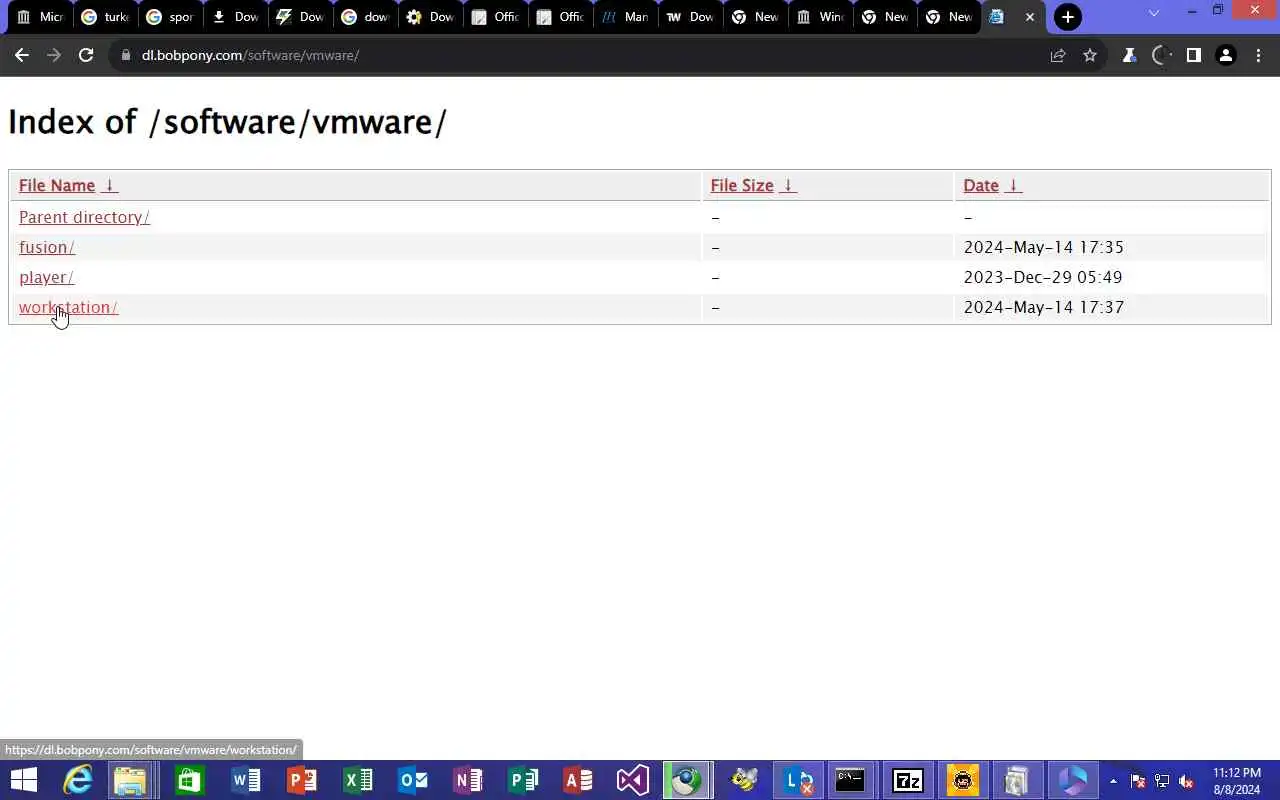Switch to the 'Winc' tab
The height and width of the screenshot is (800, 1280).
coord(820,17)
